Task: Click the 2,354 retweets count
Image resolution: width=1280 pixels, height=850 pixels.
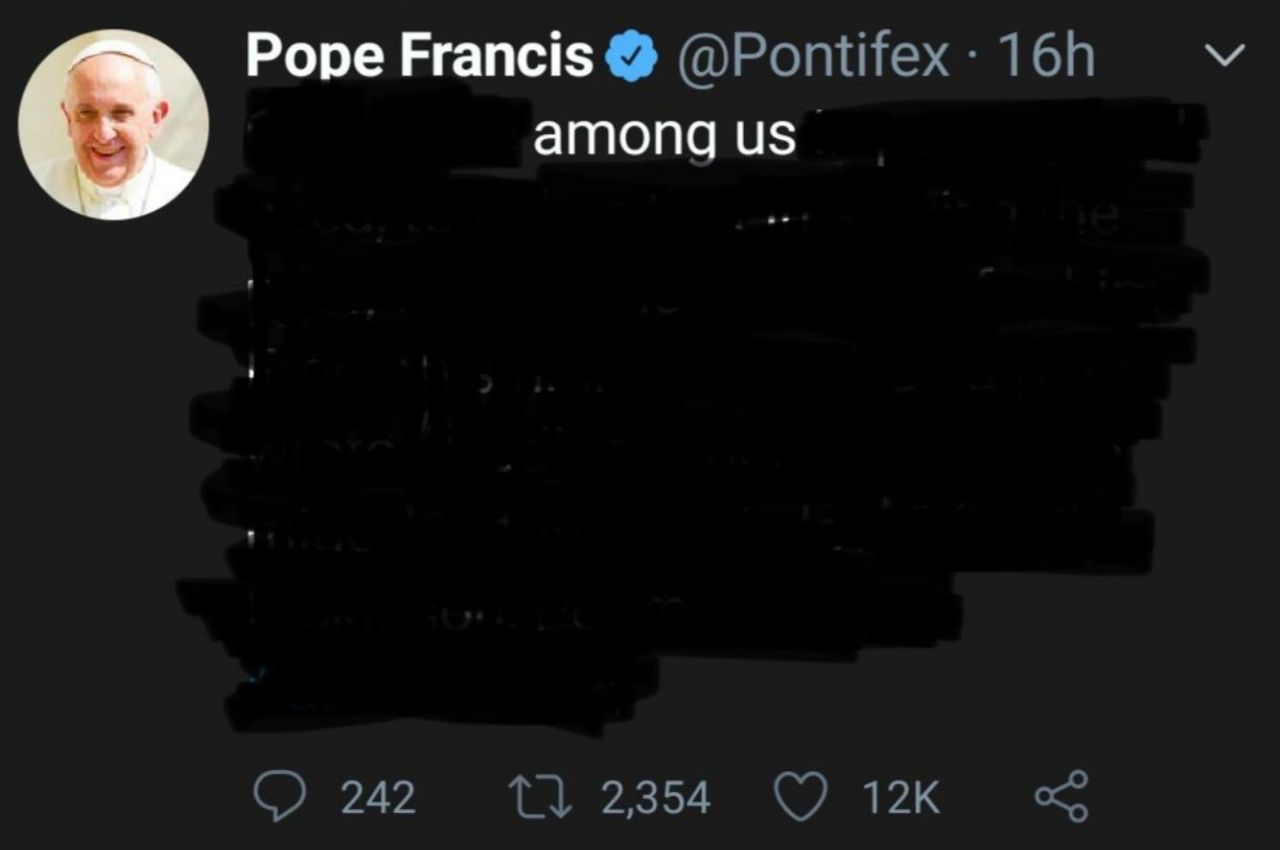Action: [x=656, y=798]
